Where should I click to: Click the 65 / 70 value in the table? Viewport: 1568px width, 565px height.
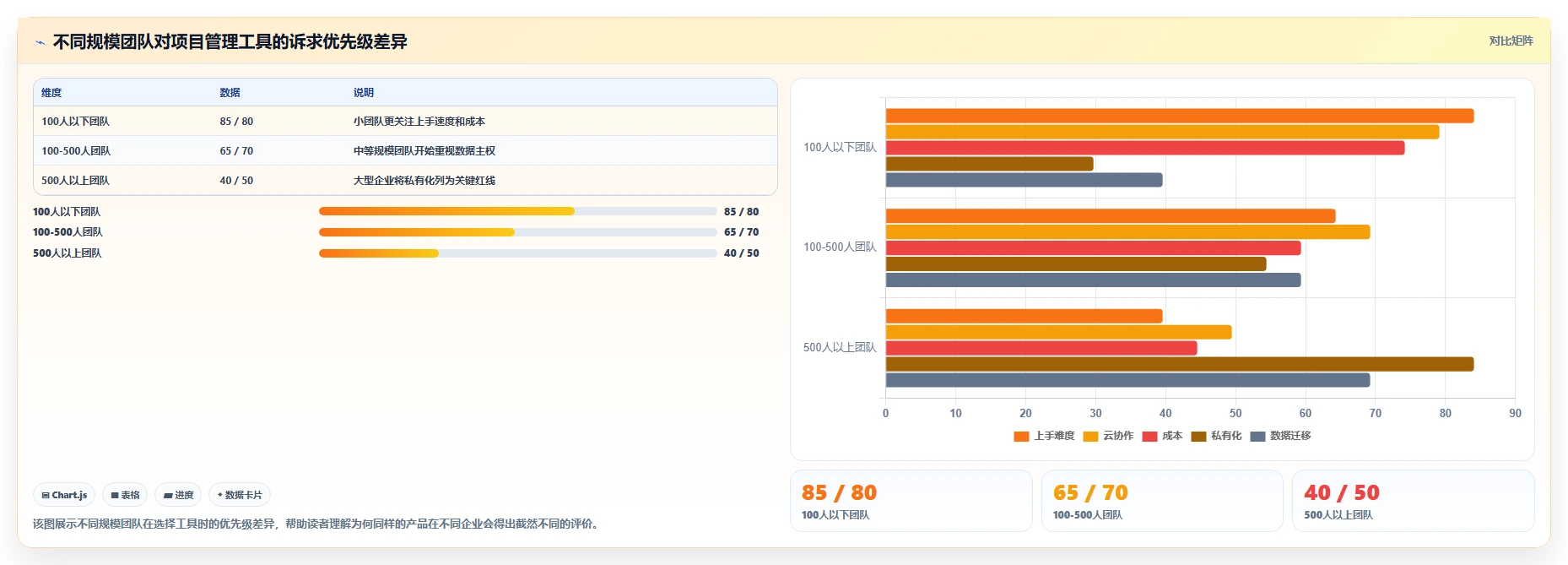pyautogui.click(x=236, y=151)
